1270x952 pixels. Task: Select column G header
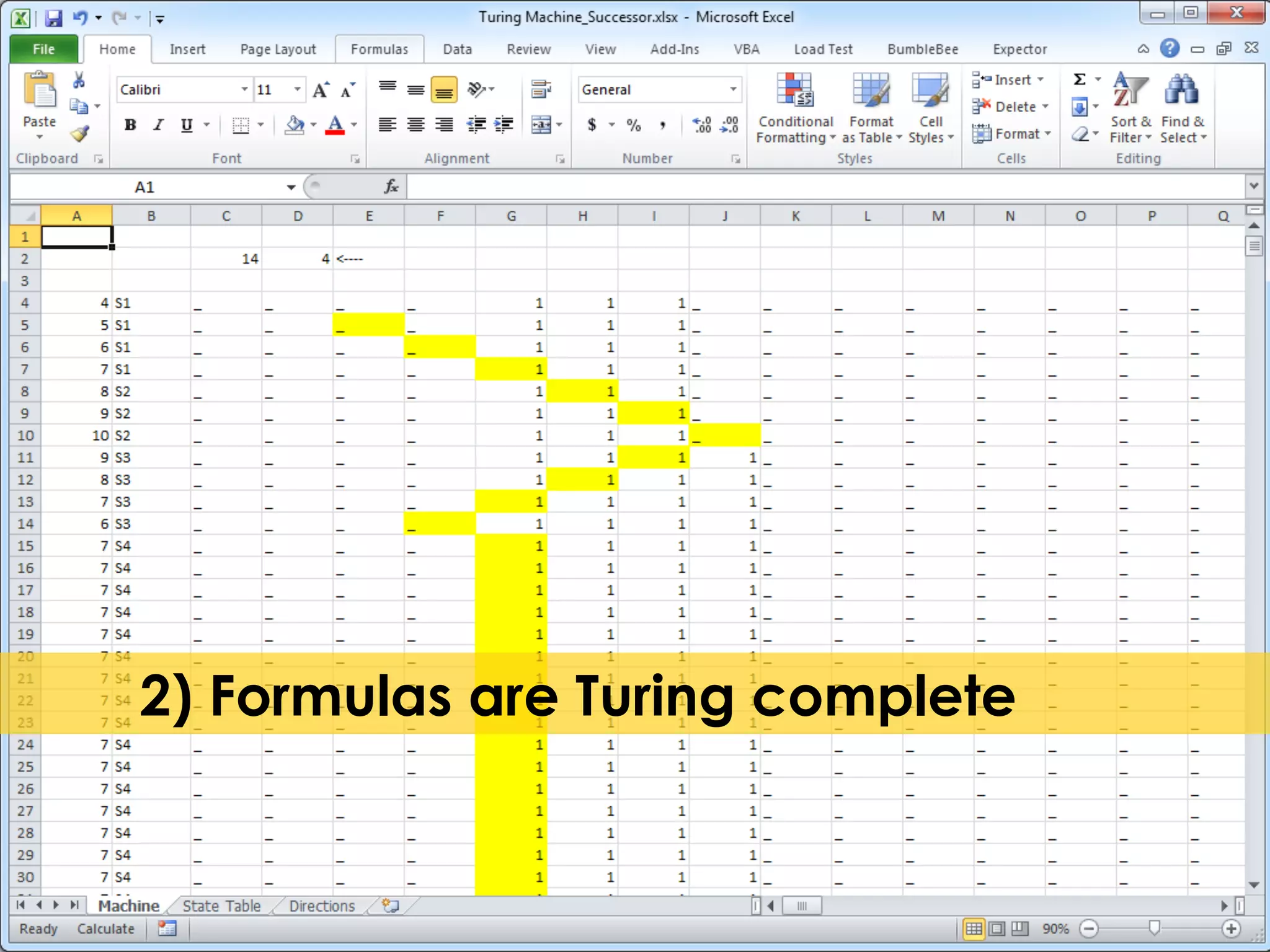511,216
